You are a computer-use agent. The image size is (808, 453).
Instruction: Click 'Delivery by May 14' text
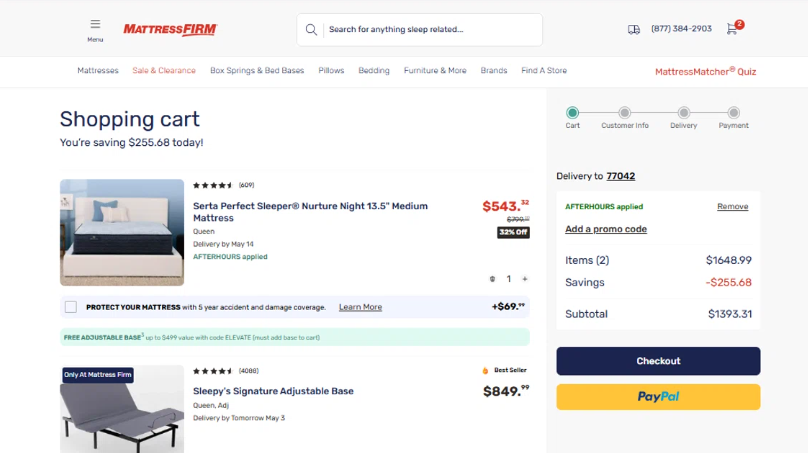point(223,244)
